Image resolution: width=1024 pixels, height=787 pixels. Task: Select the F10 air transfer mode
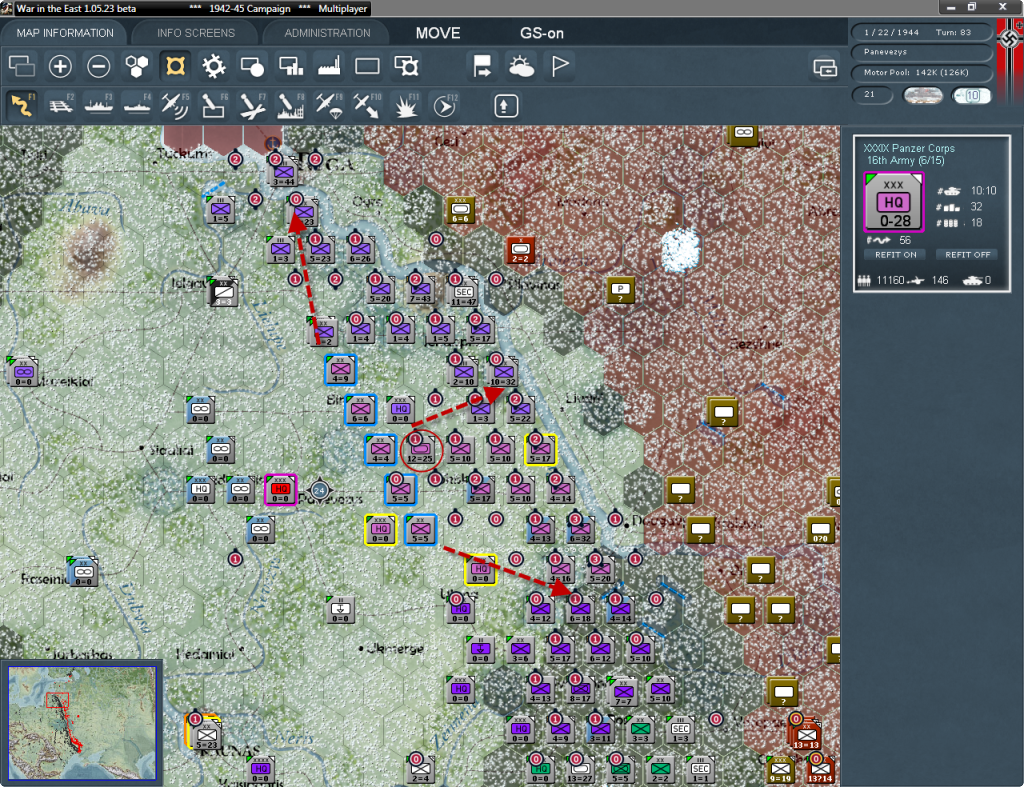point(367,106)
